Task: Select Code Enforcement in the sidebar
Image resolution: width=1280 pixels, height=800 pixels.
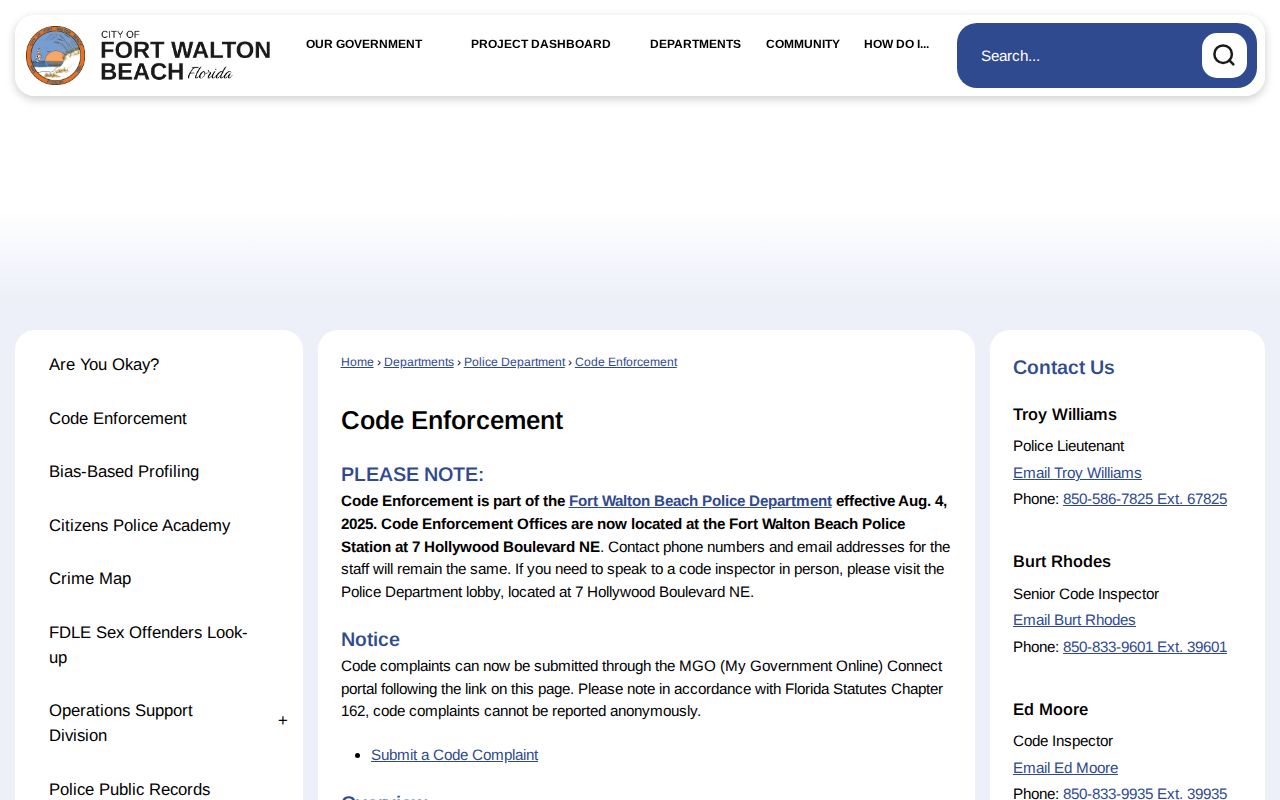Action: (x=118, y=419)
